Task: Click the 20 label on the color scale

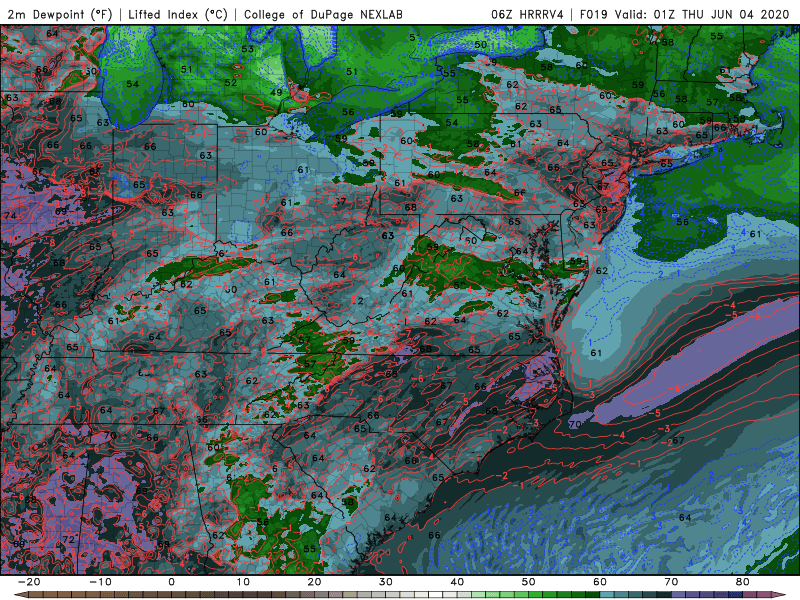Action: (314, 582)
